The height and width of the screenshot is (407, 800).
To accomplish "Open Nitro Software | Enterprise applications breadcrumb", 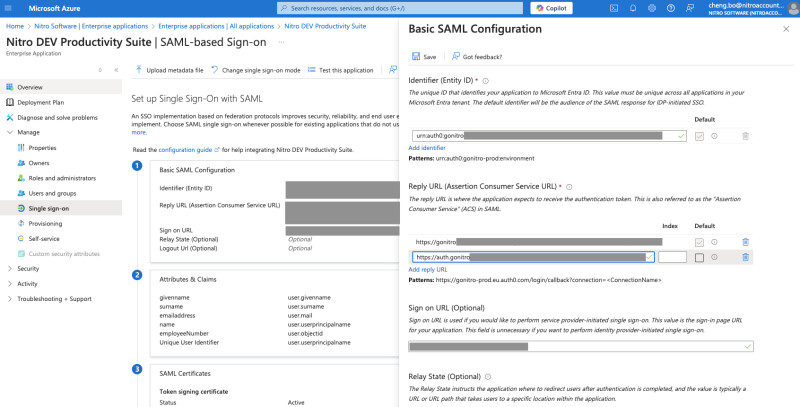I will [91, 26].
